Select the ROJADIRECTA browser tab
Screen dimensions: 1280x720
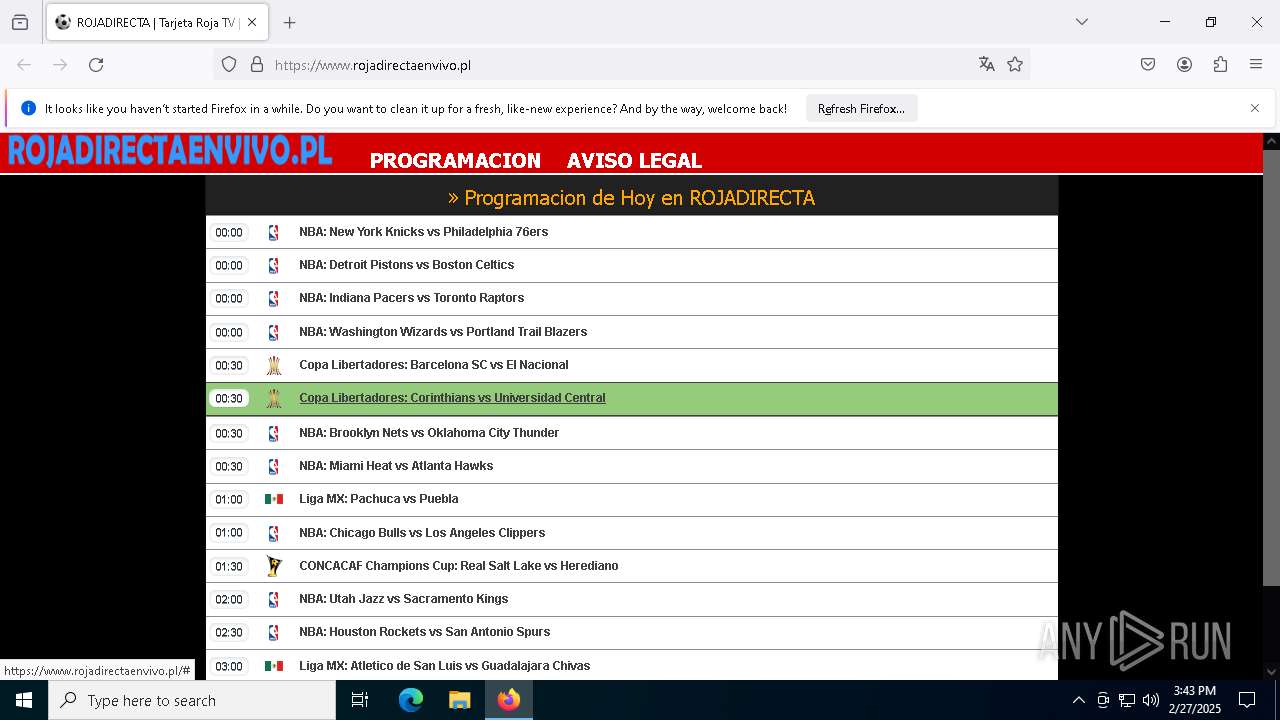tap(156, 22)
